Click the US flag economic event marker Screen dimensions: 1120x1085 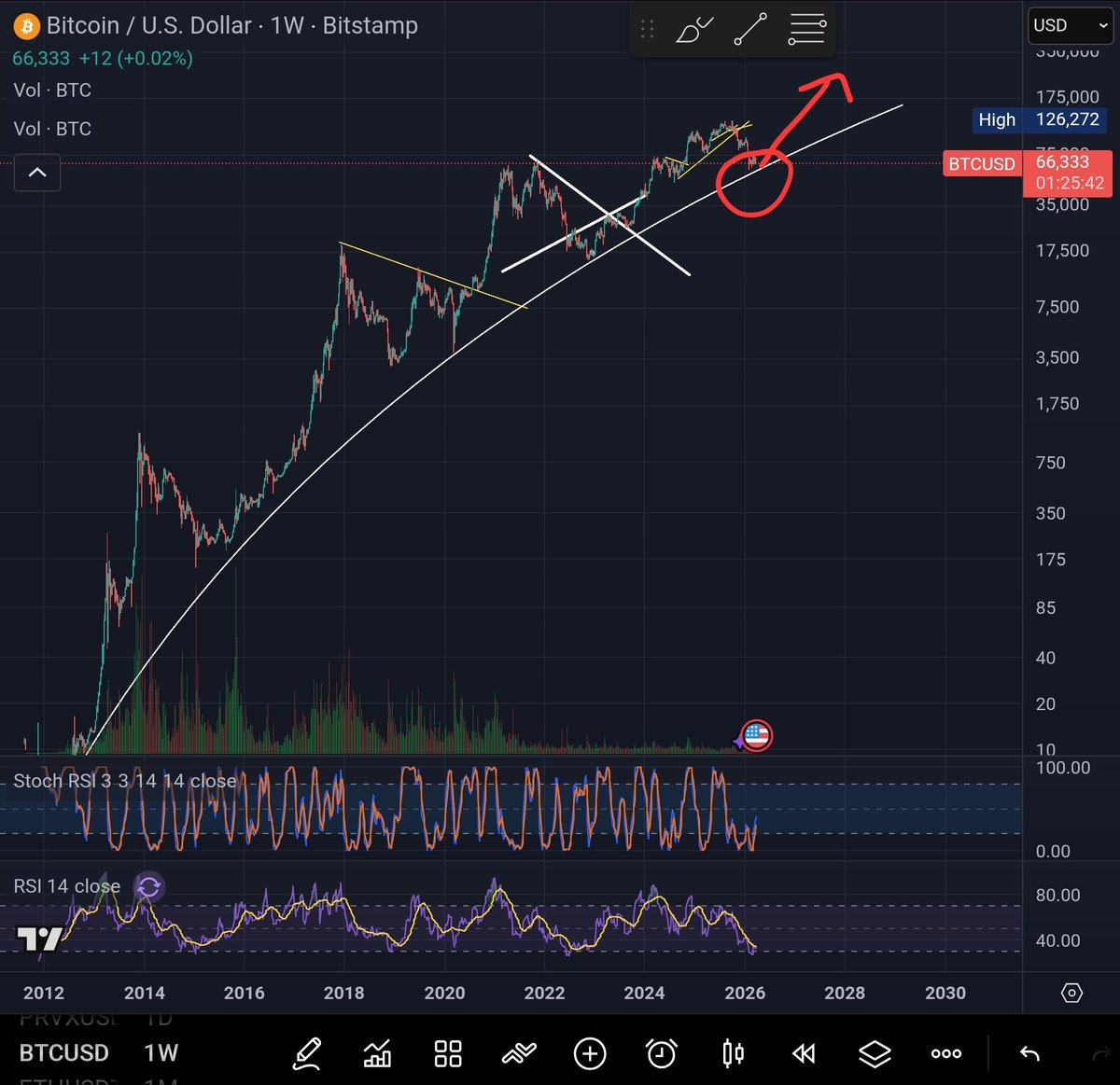point(756,736)
